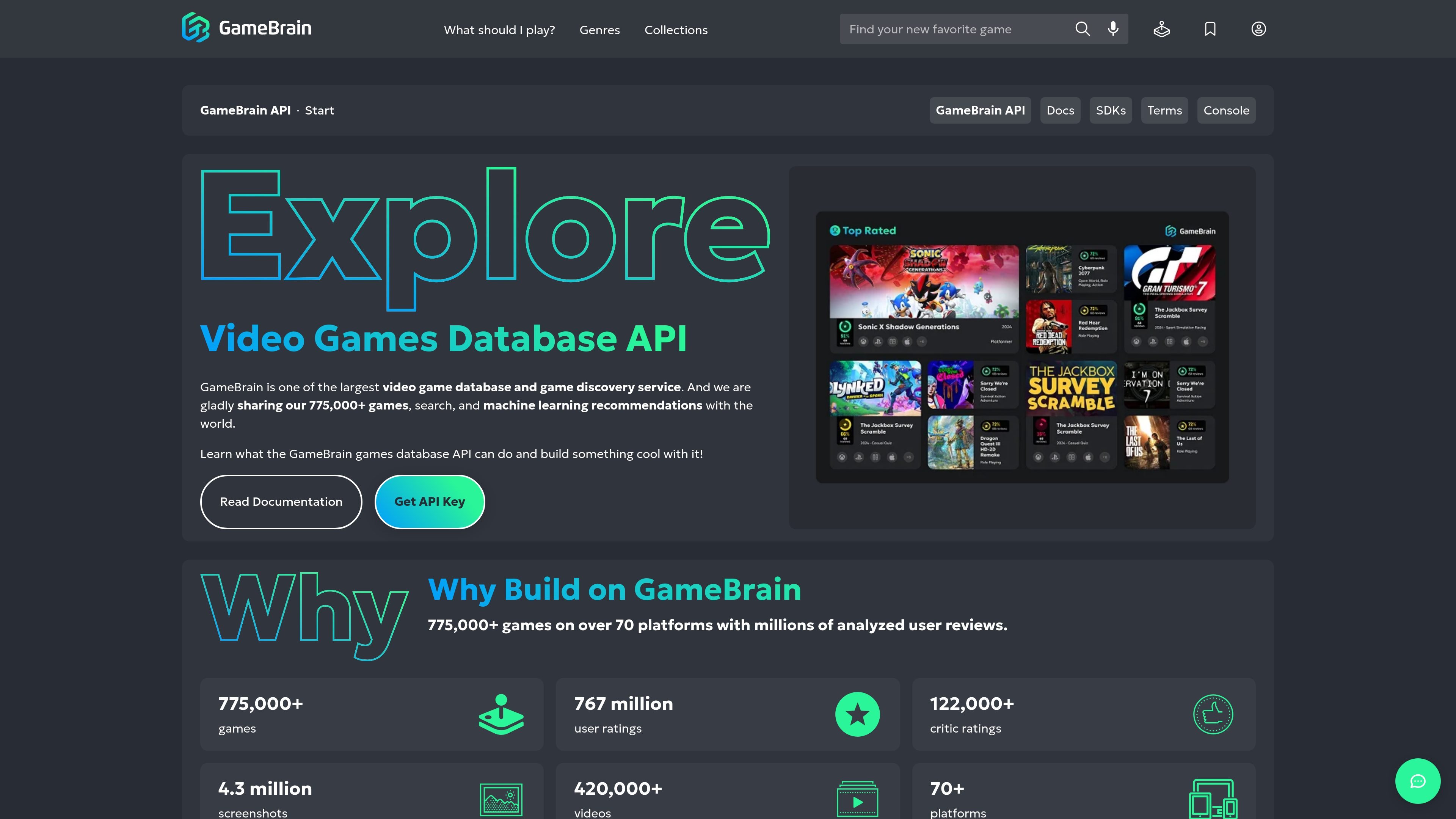Click the play icon in videos card

coord(857,799)
